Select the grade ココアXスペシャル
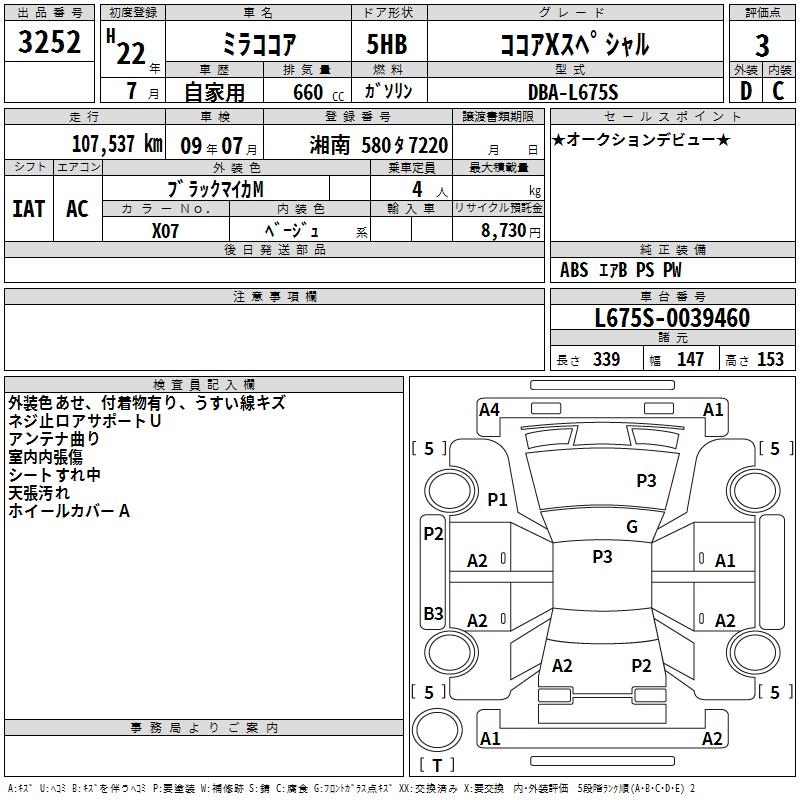This screenshot has height=800, width=800. point(572,44)
